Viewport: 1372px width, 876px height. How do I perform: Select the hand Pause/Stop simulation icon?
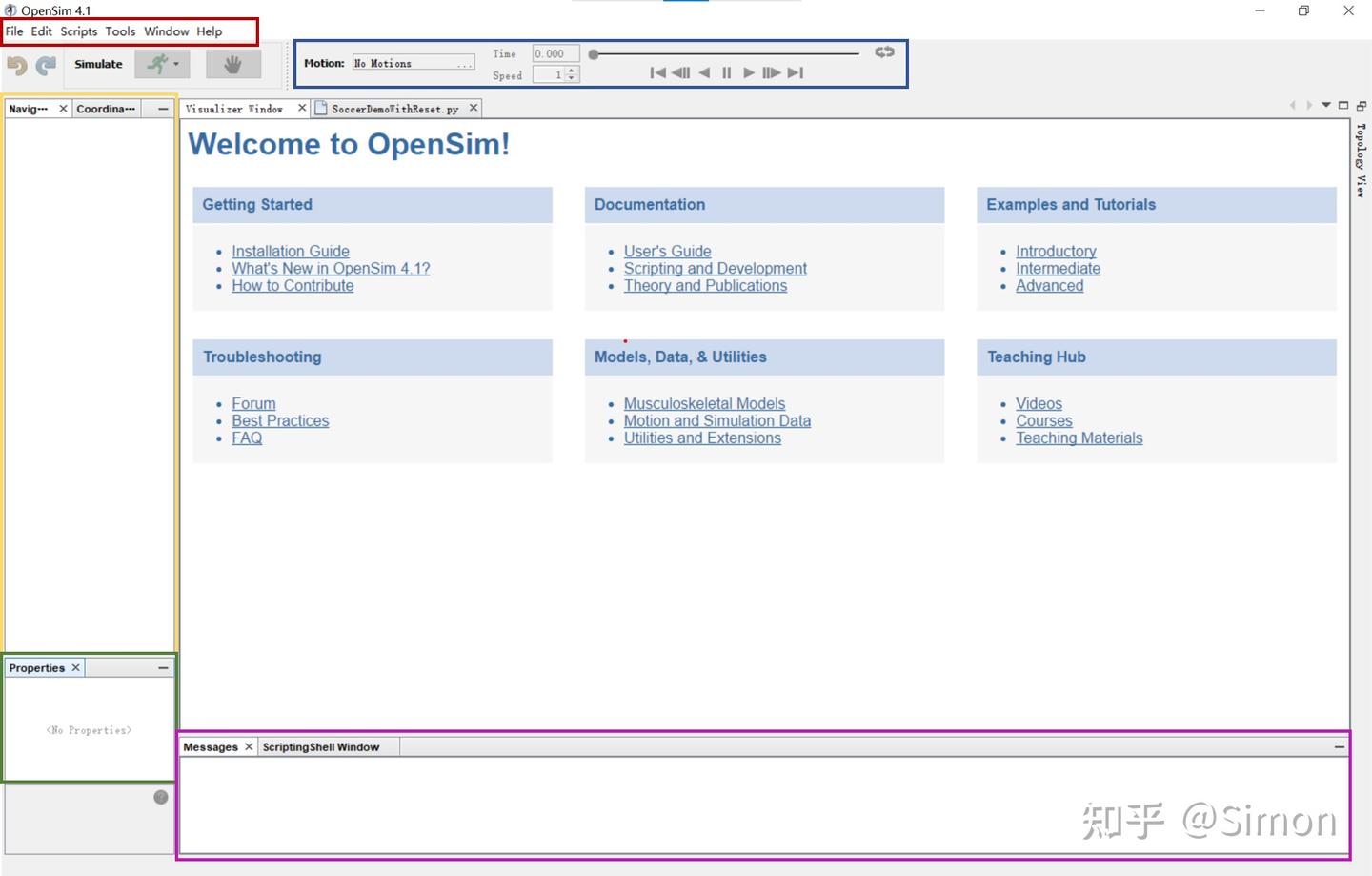[x=234, y=64]
